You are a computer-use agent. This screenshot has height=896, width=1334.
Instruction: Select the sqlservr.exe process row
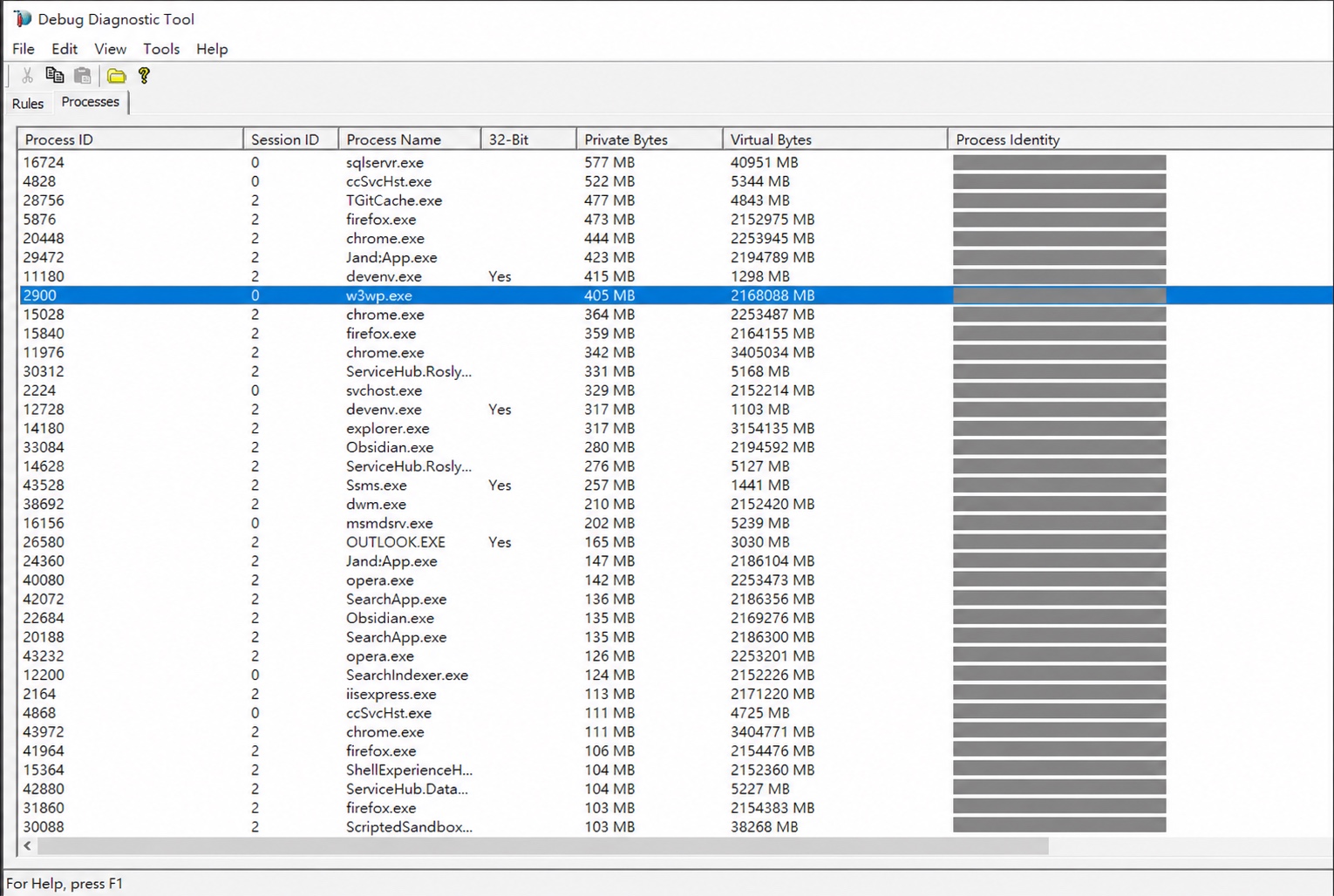(676, 162)
